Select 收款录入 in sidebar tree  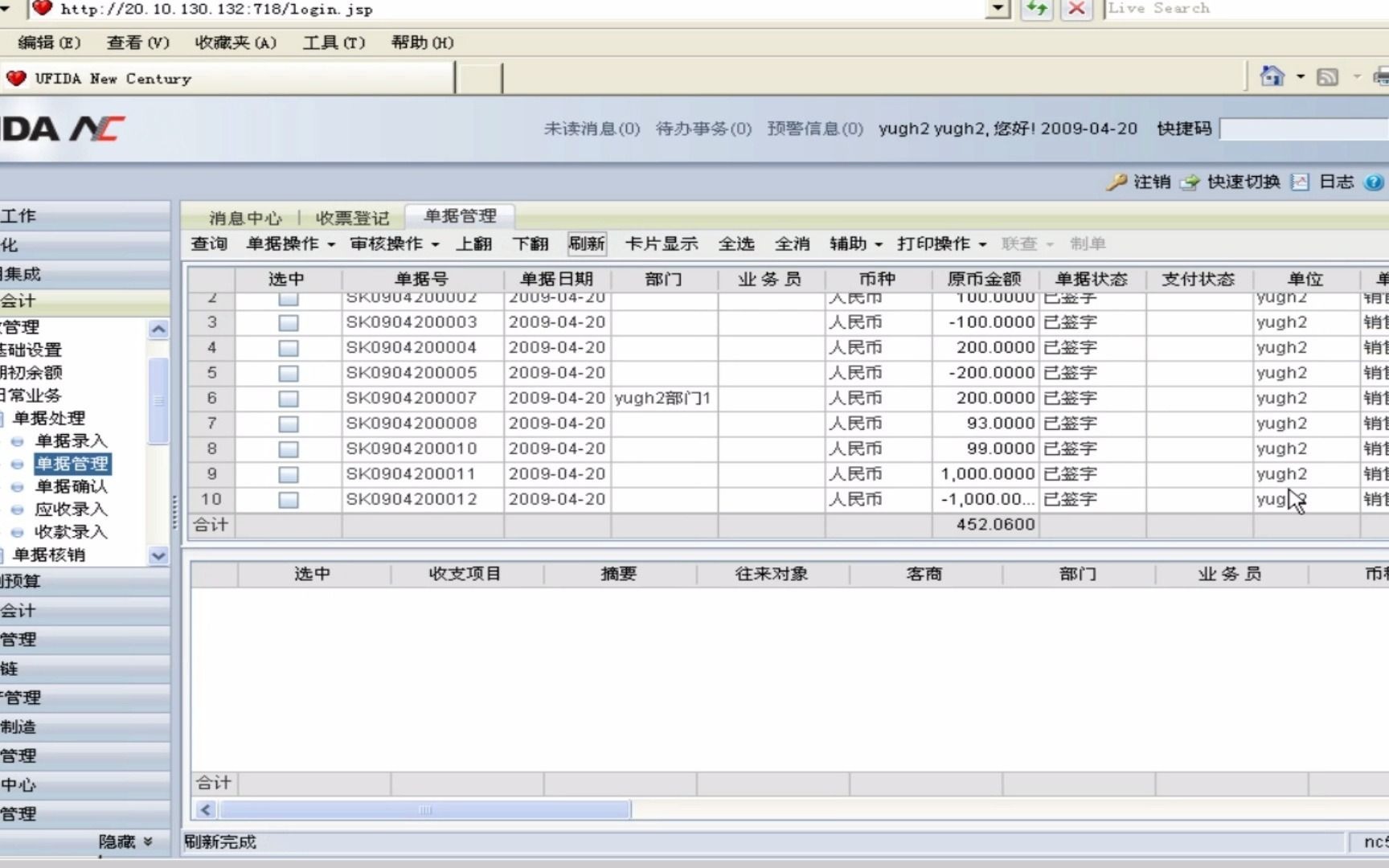pos(71,532)
